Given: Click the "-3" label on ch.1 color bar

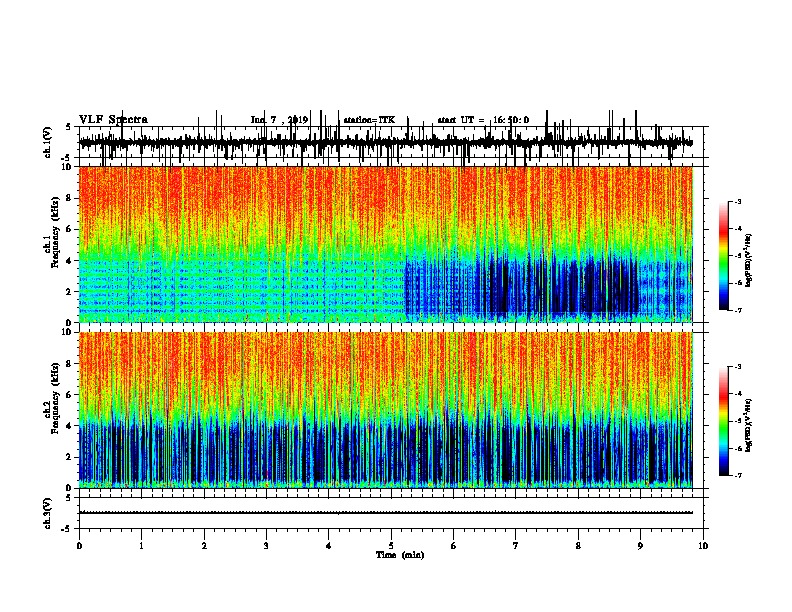Looking at the screenshot, I should coord(738,201).
